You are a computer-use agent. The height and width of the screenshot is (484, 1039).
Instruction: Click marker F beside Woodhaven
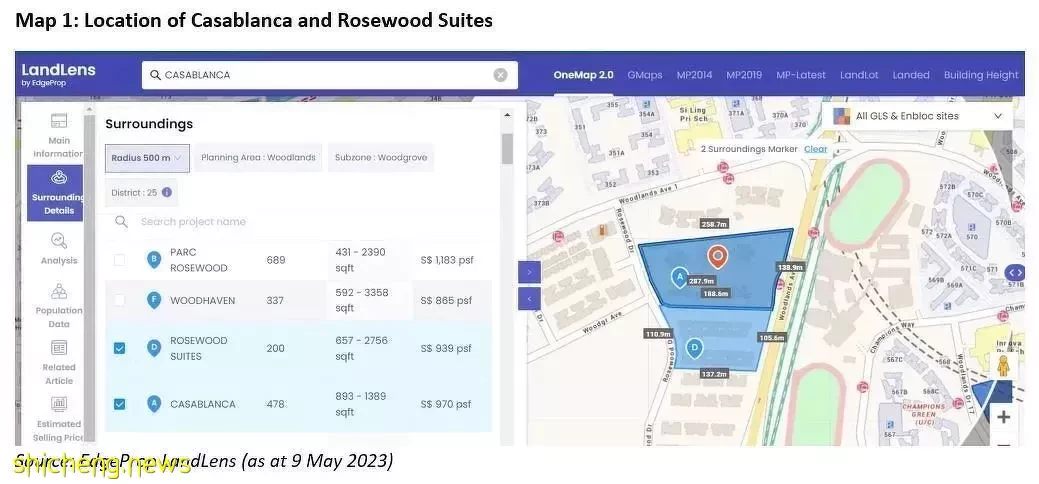coord(154,300)
